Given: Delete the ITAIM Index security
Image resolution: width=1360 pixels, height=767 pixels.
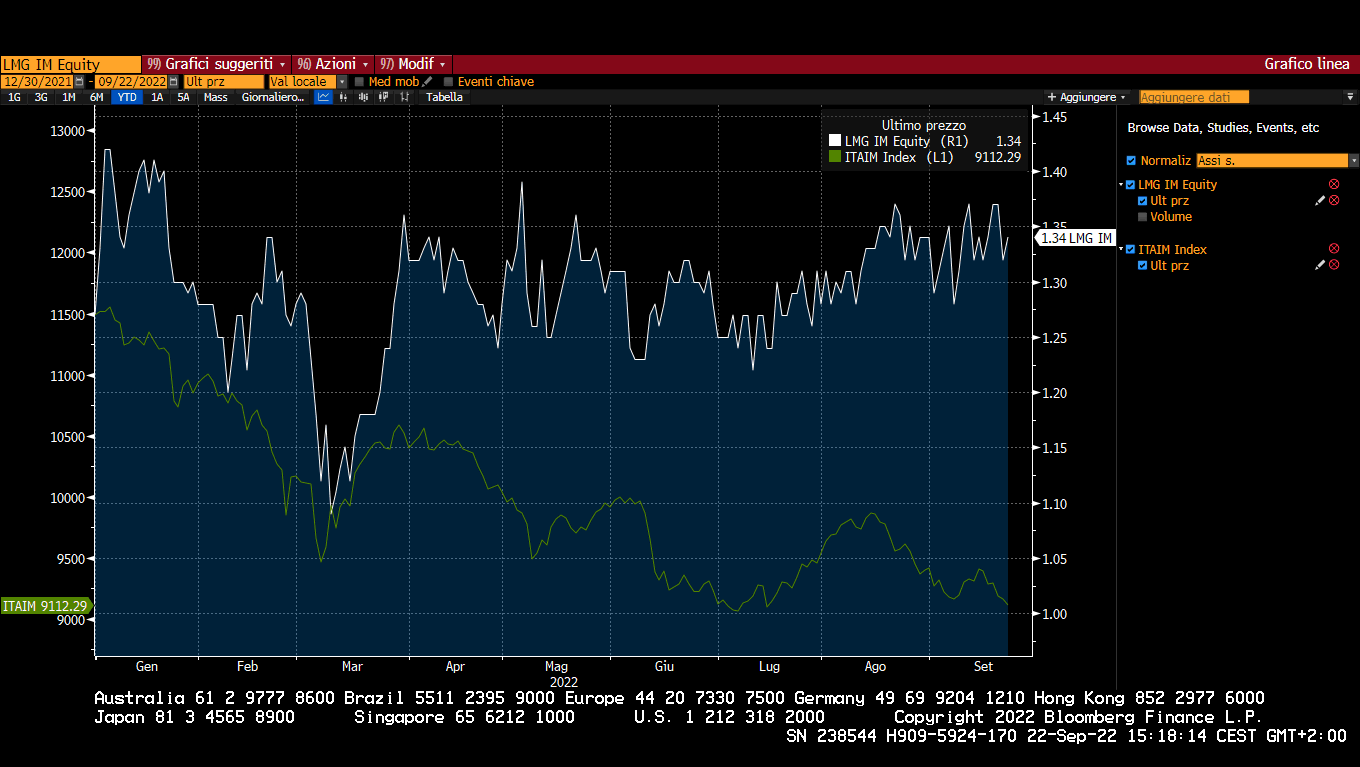Looking at the screenshot, I should pos(1333,249).
